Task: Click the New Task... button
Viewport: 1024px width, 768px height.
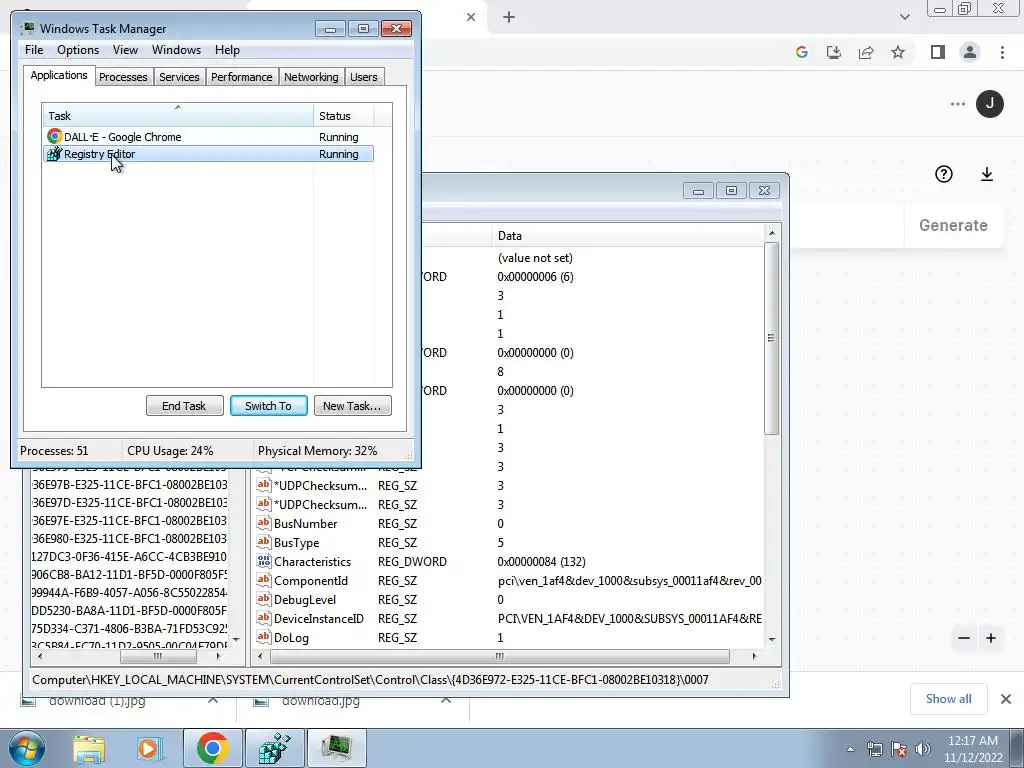Action: [x=352, y=406]
